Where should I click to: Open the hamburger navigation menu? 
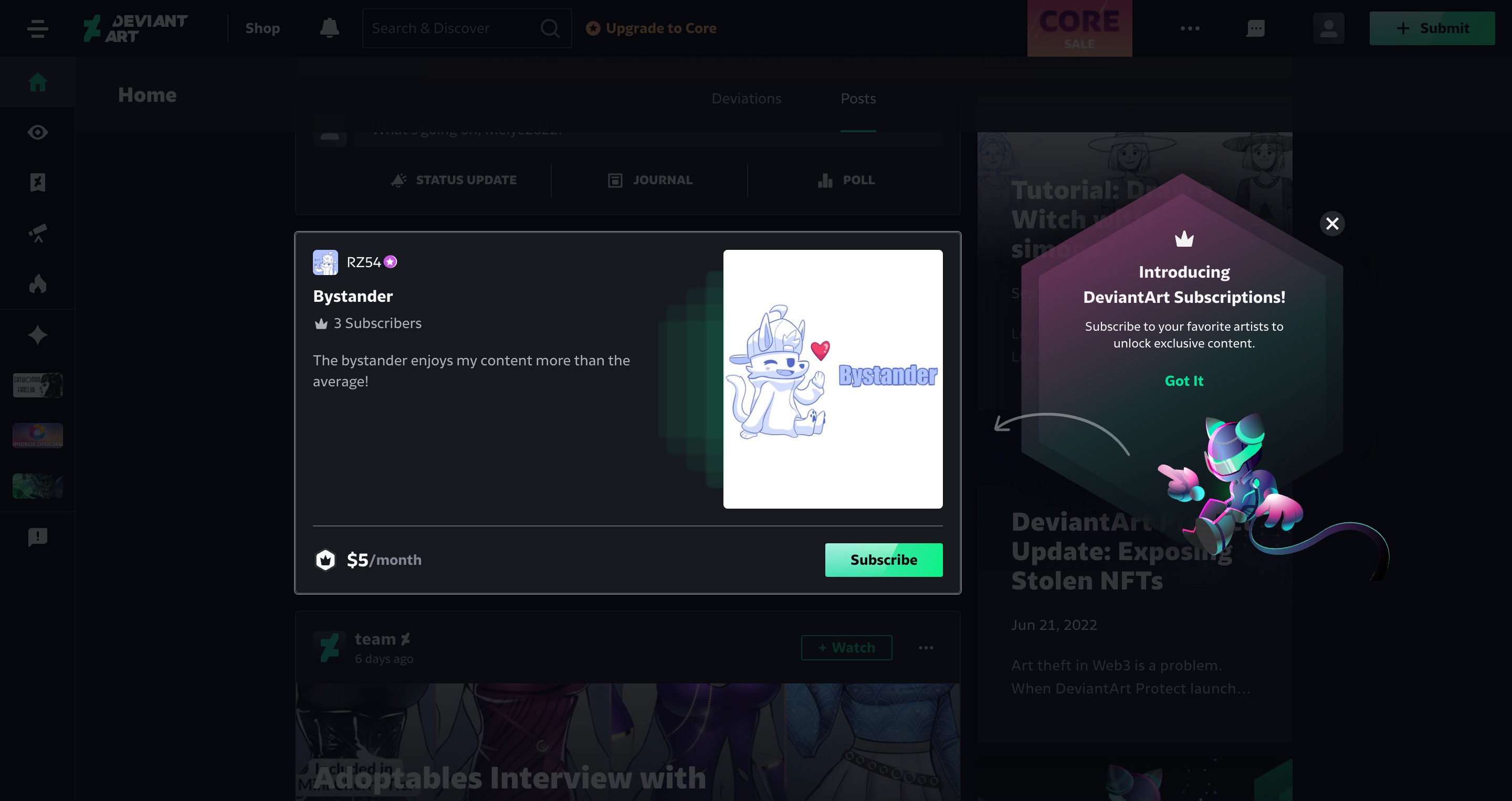[x=38, y=28]
